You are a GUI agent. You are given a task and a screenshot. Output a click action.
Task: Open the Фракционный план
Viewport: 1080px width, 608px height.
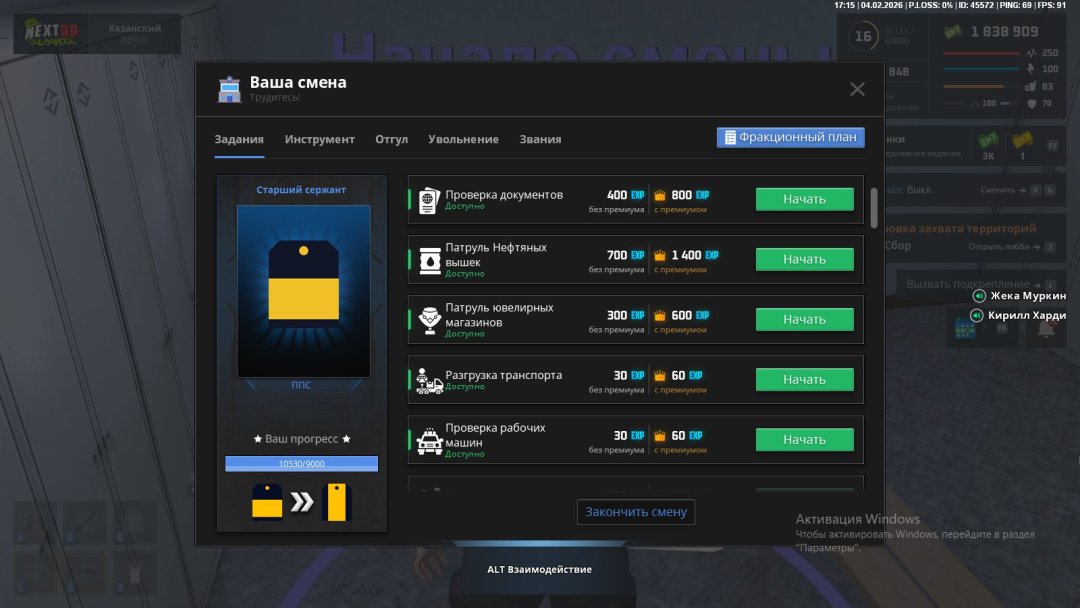[790, 137]
